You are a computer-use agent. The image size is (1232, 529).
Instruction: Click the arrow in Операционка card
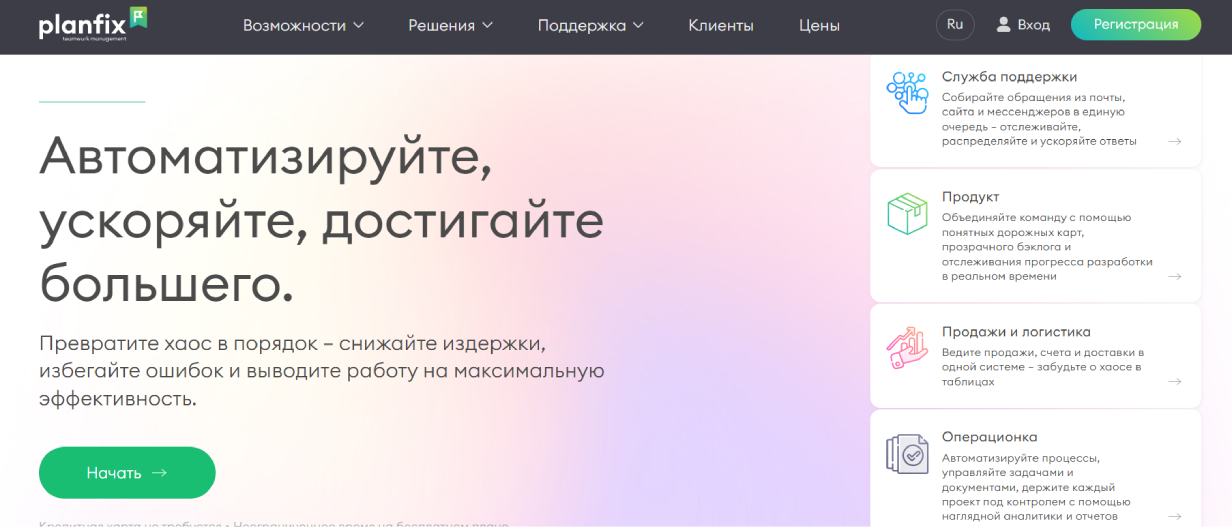point(1175,516)
